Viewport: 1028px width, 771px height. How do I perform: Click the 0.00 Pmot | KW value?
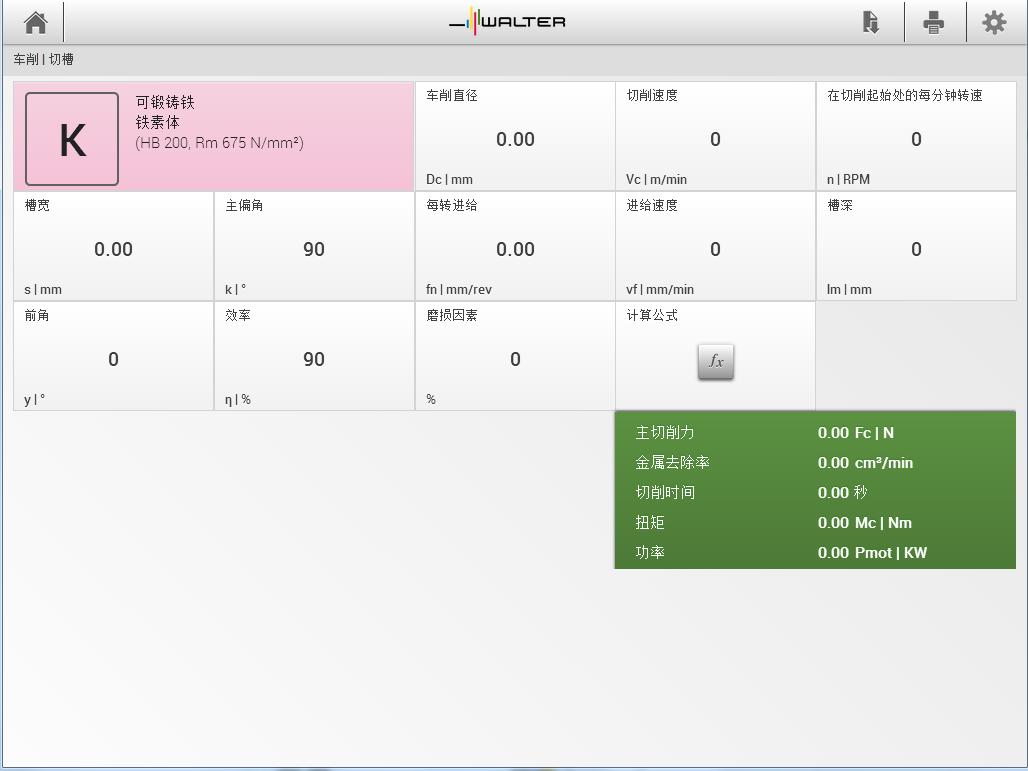(x=872, y=553)
